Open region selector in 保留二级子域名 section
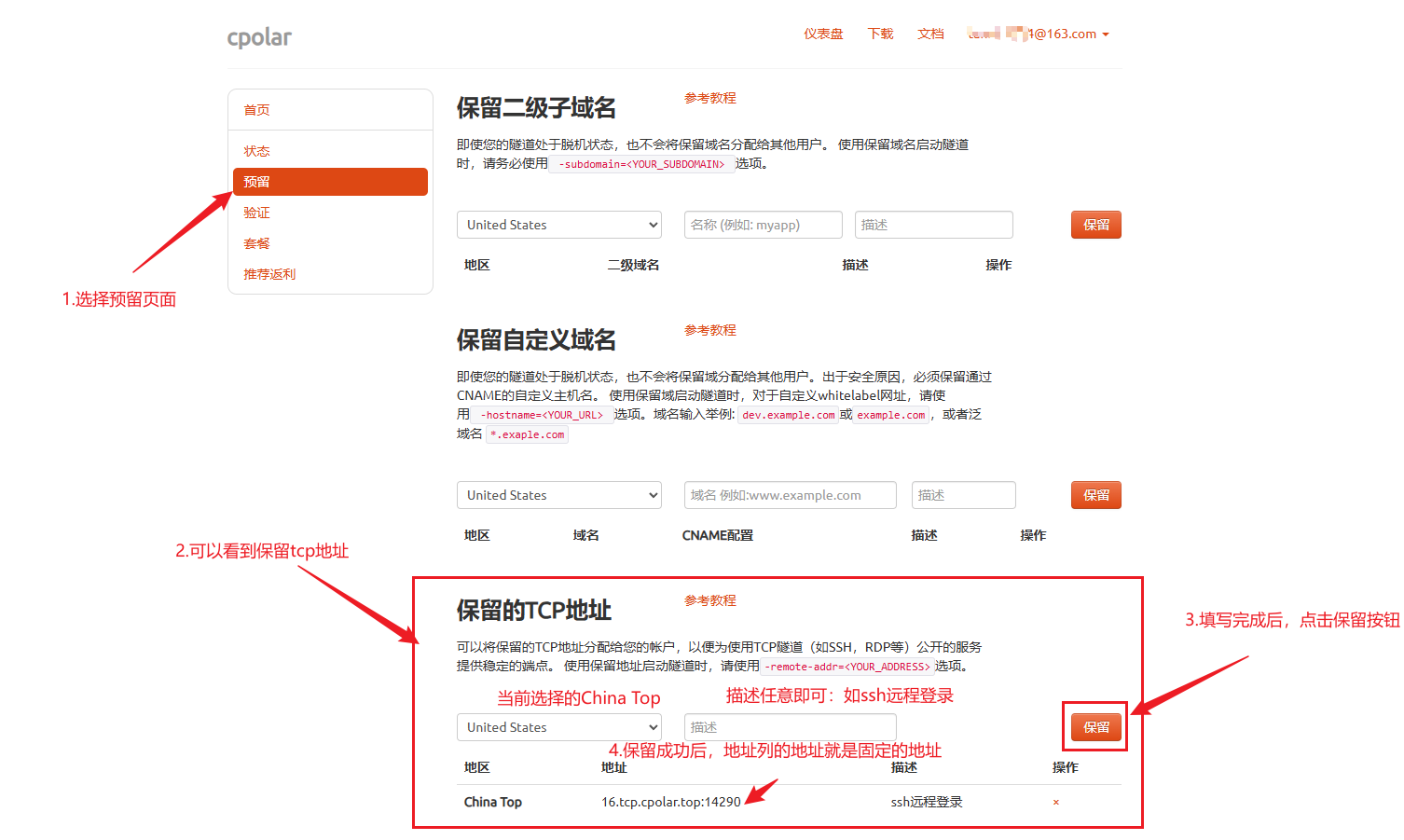This screenshot has height=840, width=1404. (x=558, y=224)
